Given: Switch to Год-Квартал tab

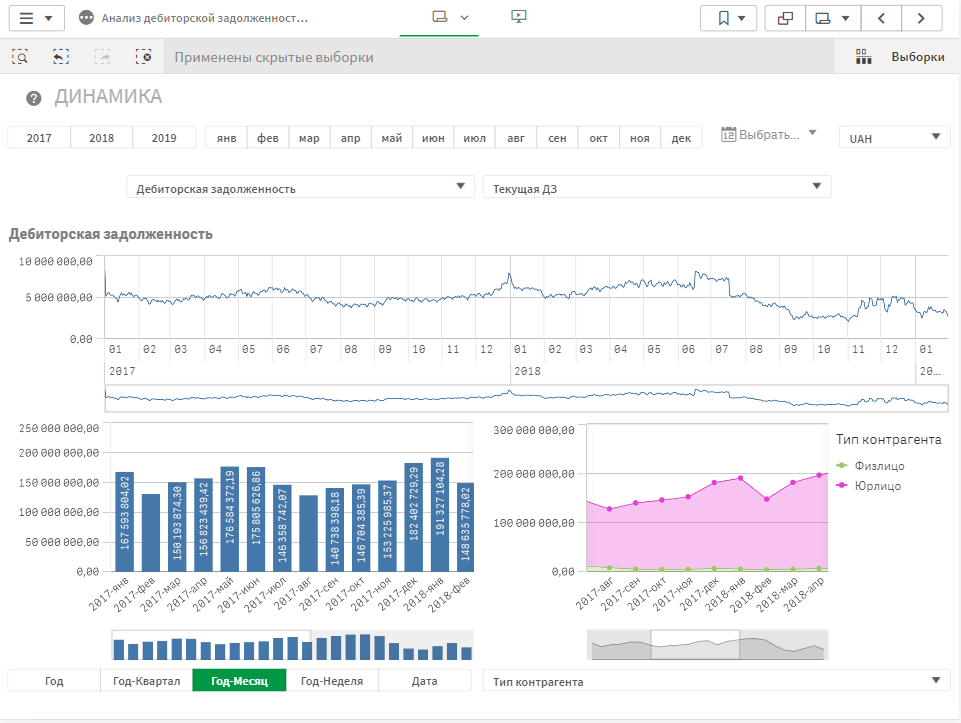Looking at the screenshot, I should coord(146,681).
